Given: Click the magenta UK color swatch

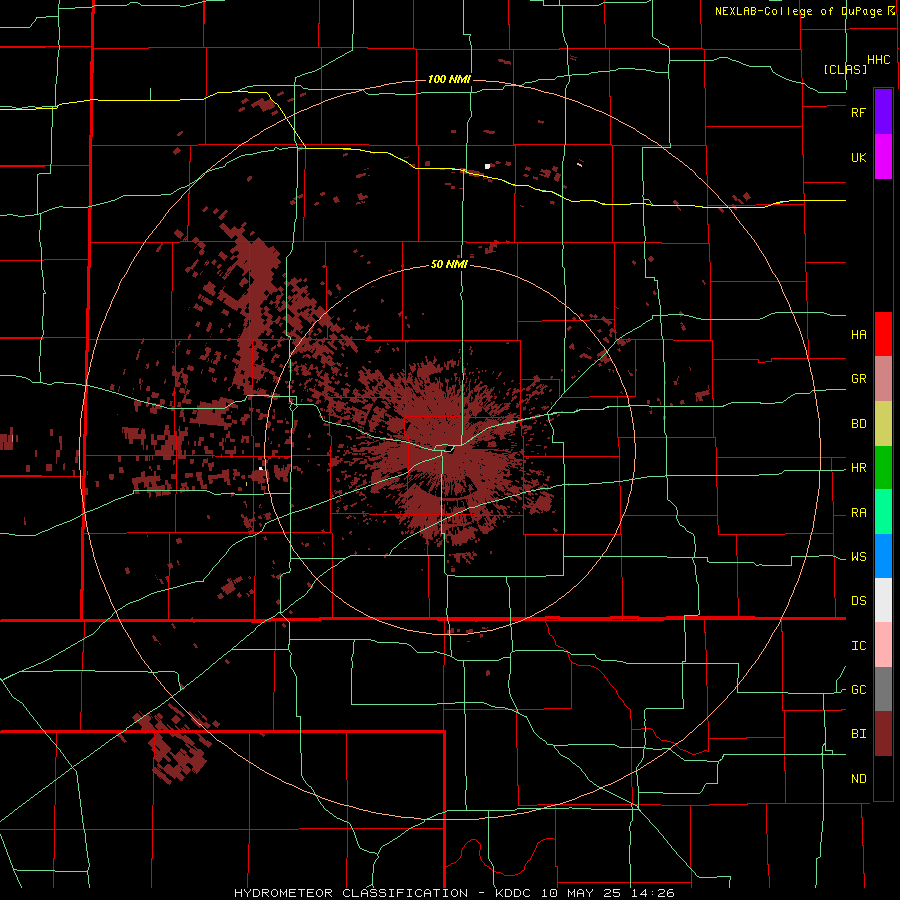Looking at the screenshot, I should [x=883, y=157].
